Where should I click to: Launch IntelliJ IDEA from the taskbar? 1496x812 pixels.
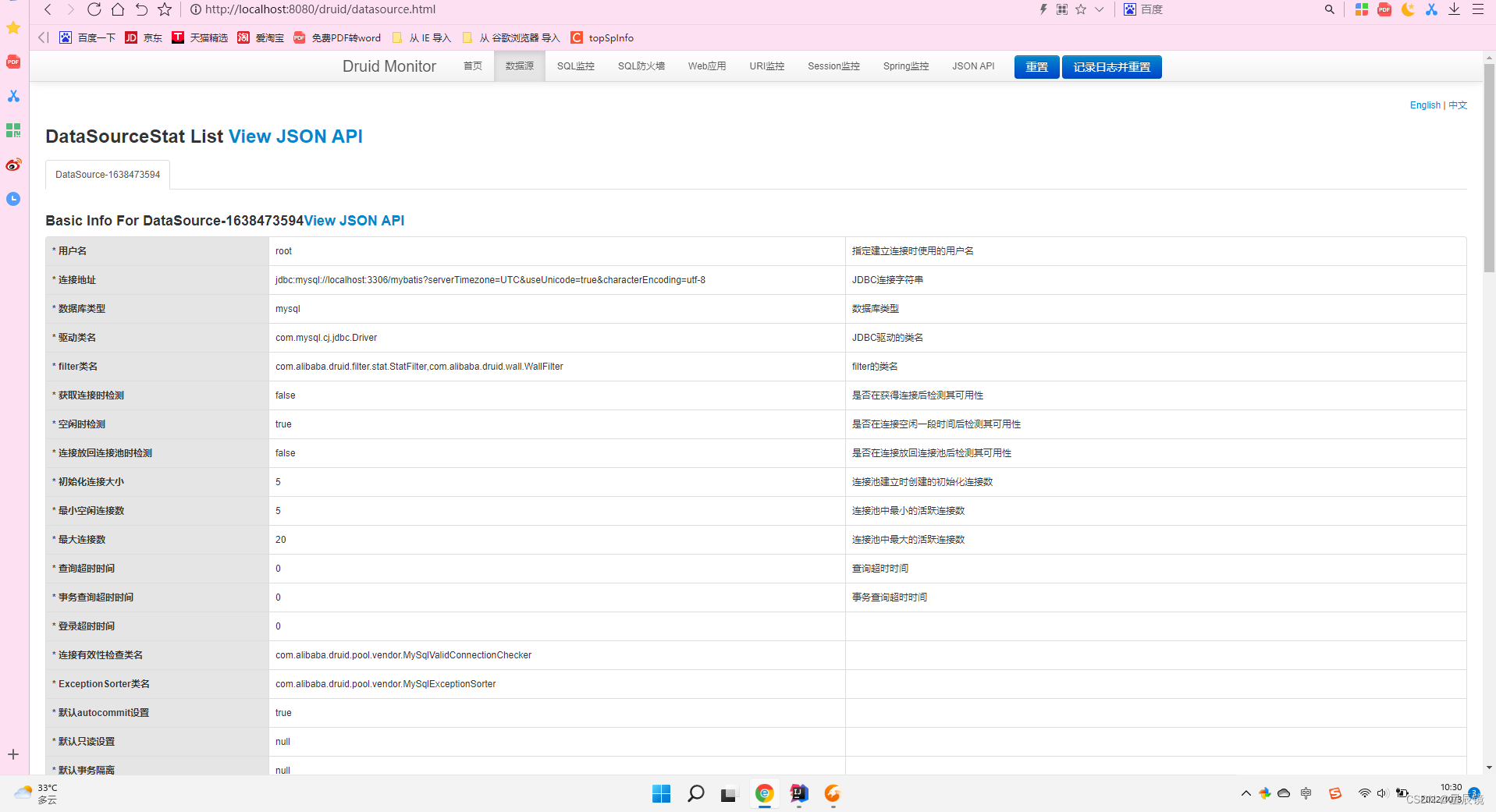click(x=798, y=793)
